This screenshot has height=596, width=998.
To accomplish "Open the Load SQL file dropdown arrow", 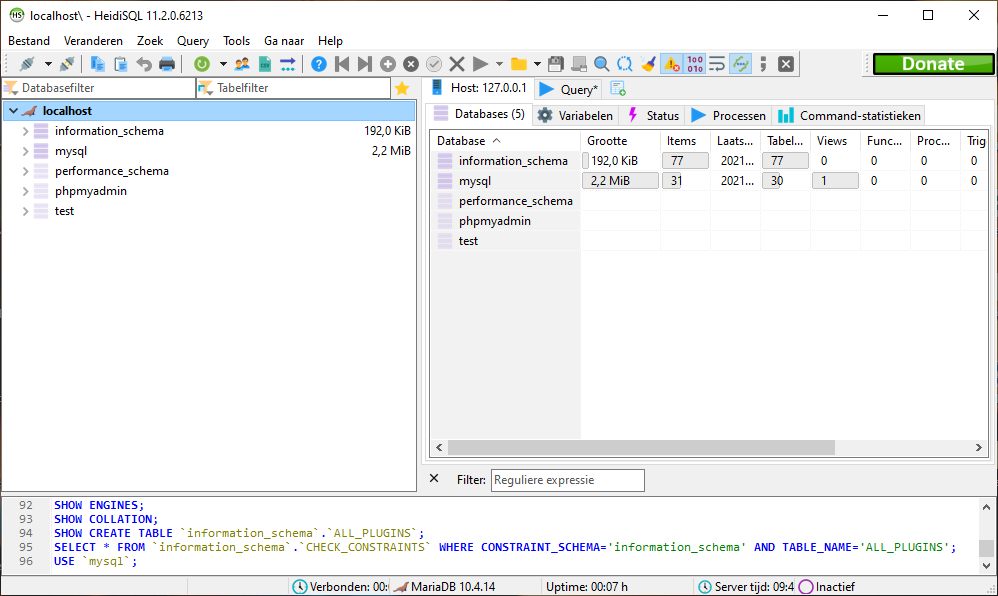I will tap(537, 64).
